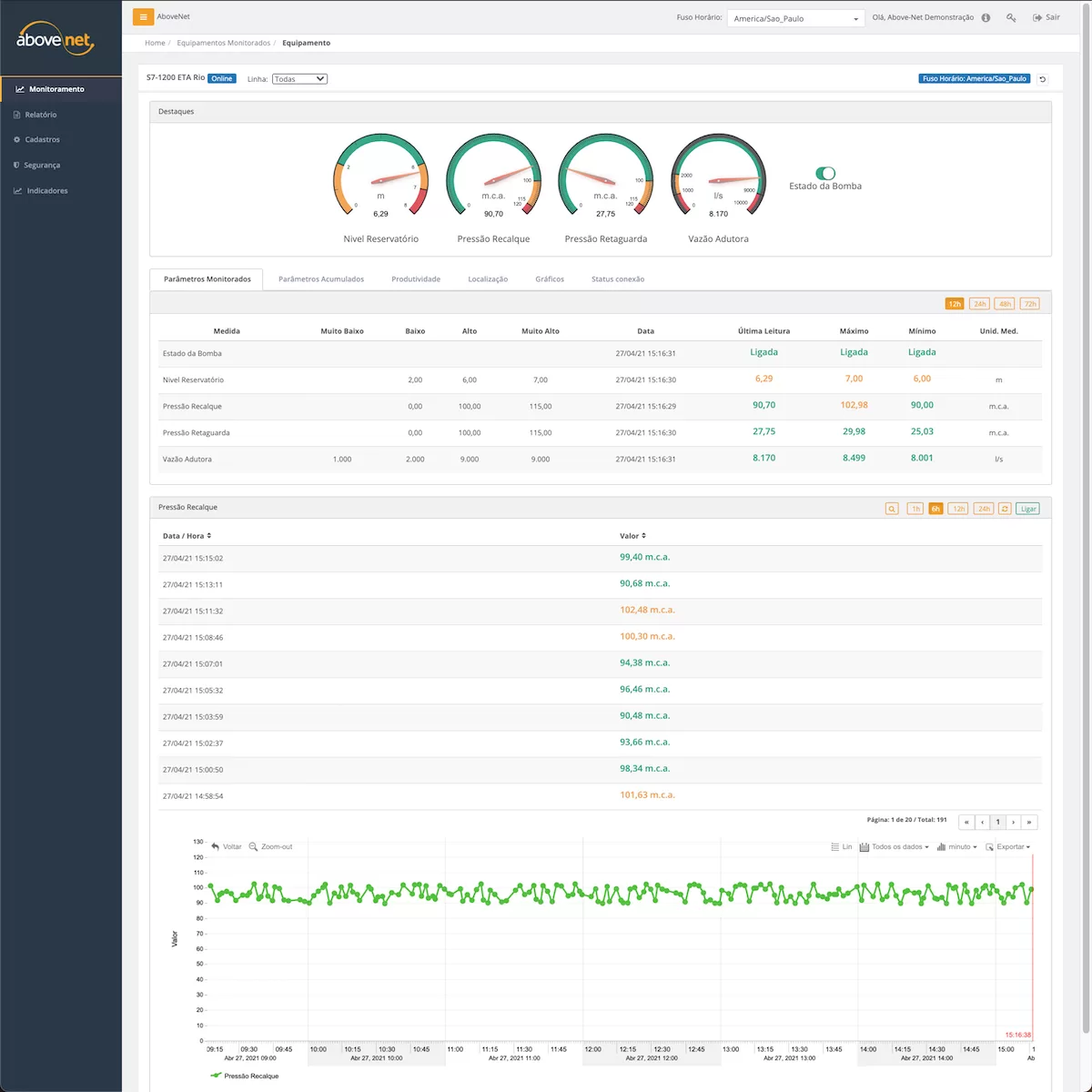
Task: Switch to the Gráficos tab
Action: [550, 279]
